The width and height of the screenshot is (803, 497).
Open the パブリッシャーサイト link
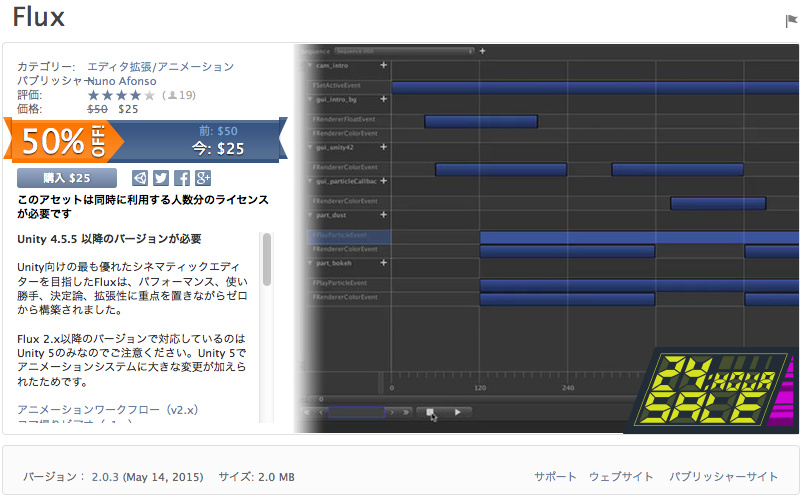point(724,477)
